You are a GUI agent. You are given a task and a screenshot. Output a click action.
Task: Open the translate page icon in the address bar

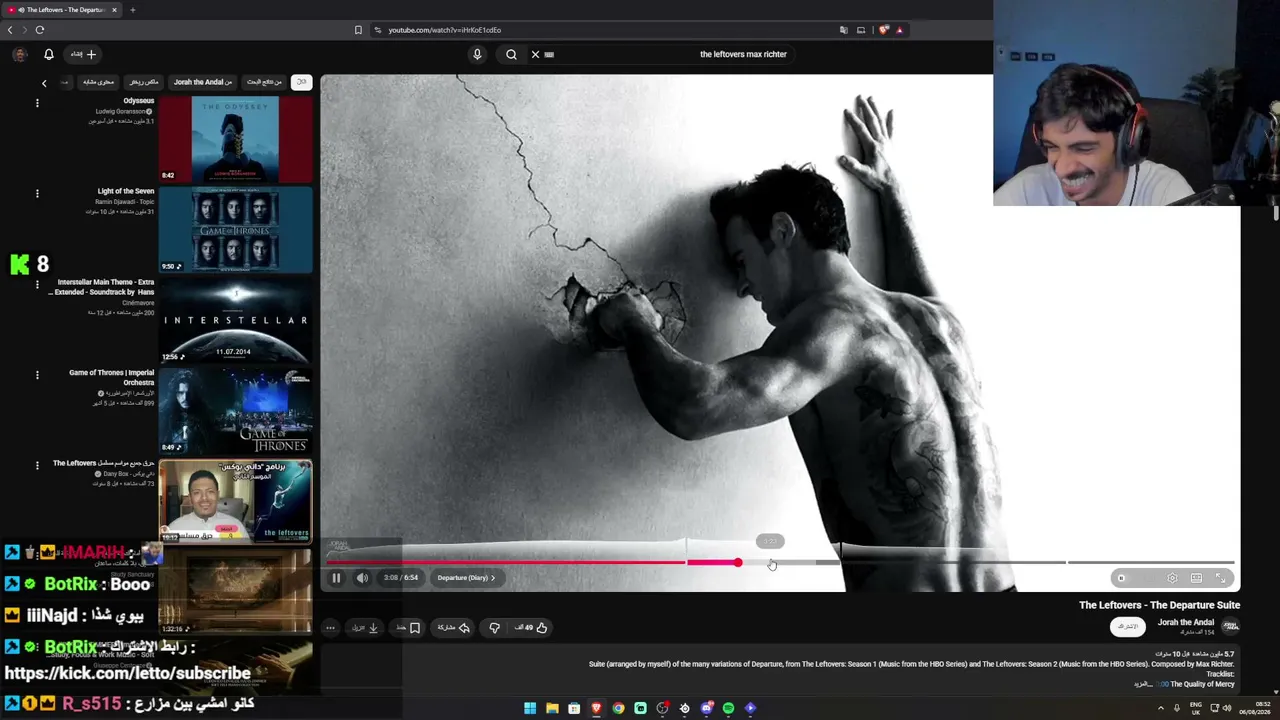(843, 30)
